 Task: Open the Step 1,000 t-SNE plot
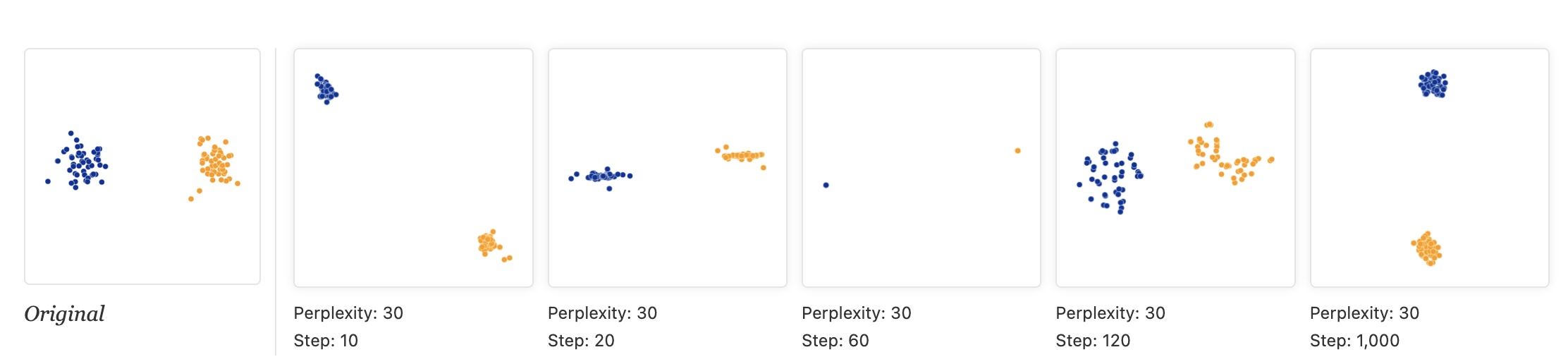tap(1429, 167)
